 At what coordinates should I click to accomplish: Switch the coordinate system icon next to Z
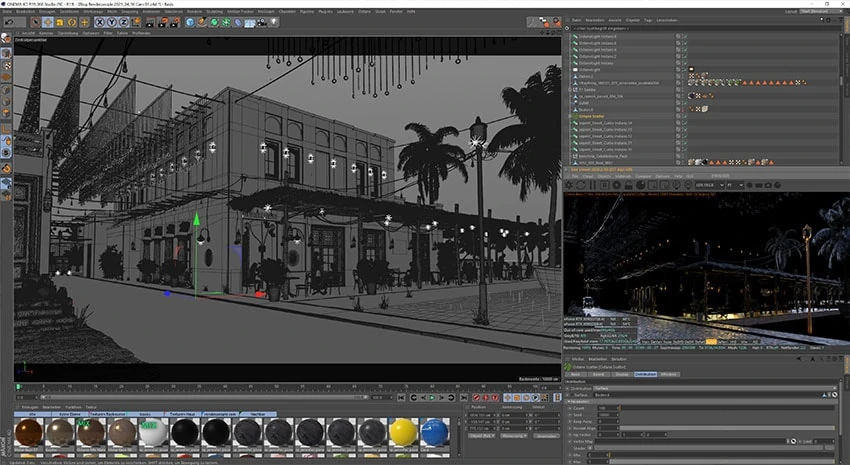pos(136,22)
